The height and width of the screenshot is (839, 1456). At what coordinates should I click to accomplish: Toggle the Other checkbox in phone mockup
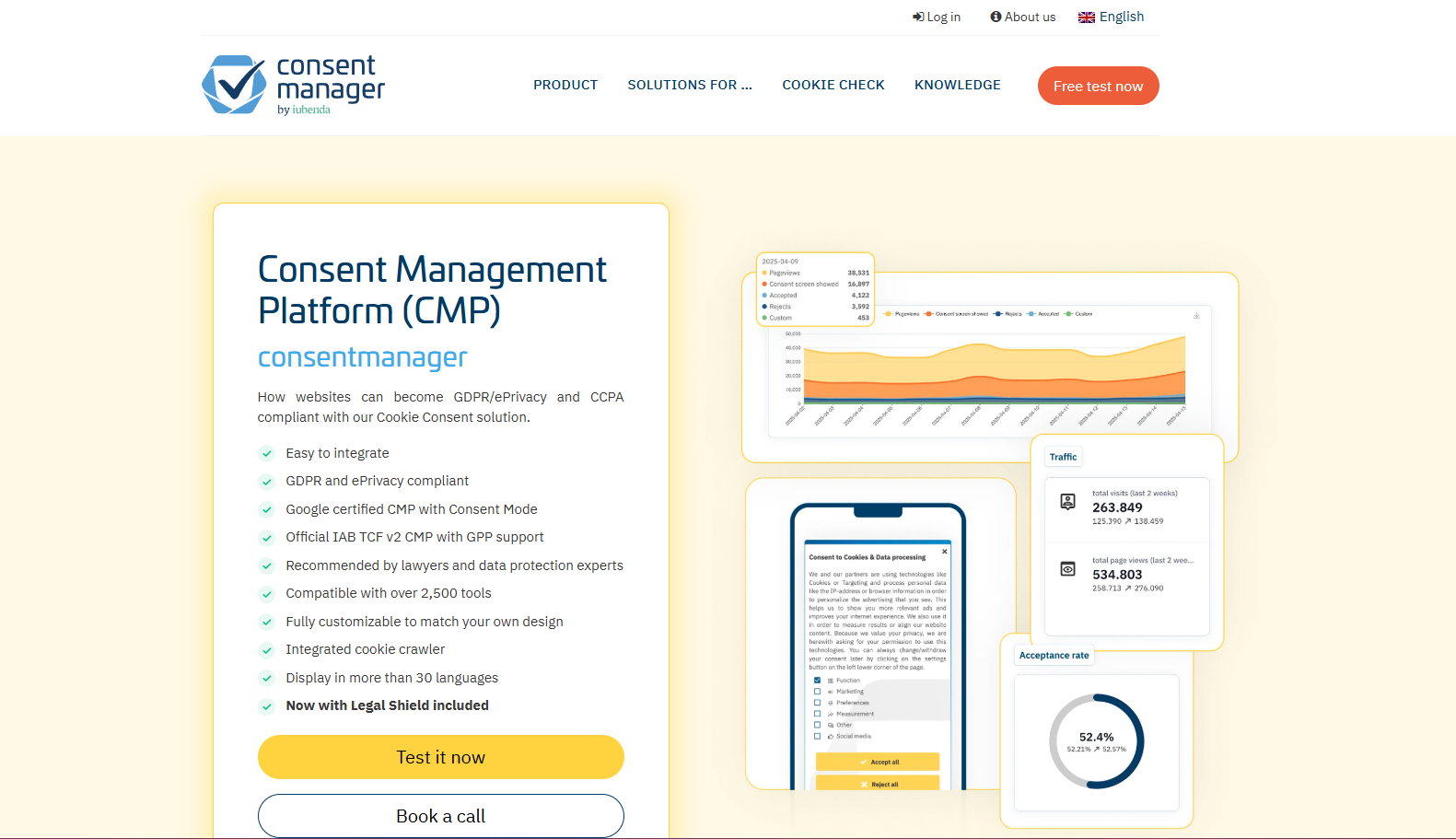(817, 725)
